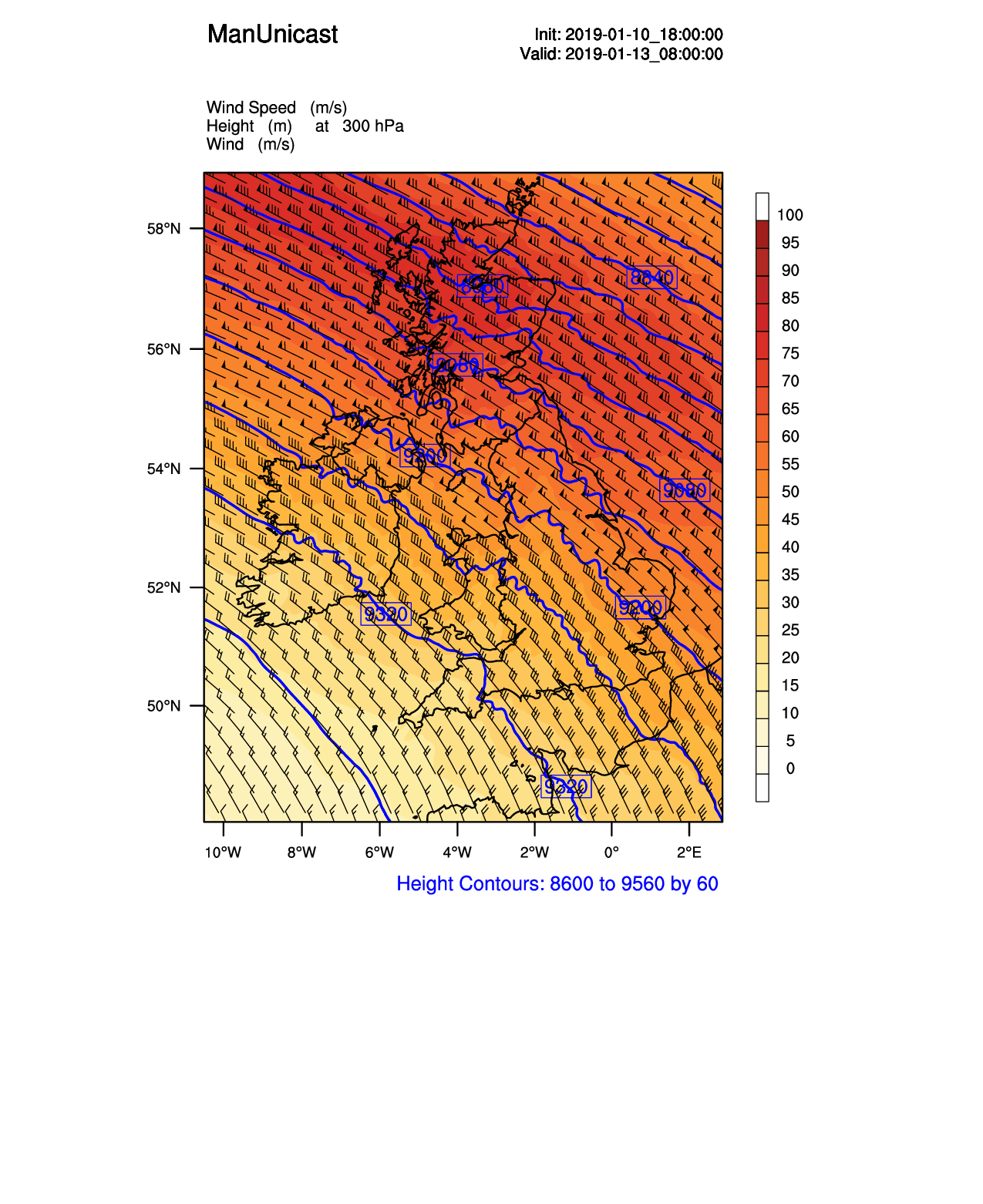The image size is (983, 1204).
Task: Click the 2°E longitude label
Action: point(689,853)
